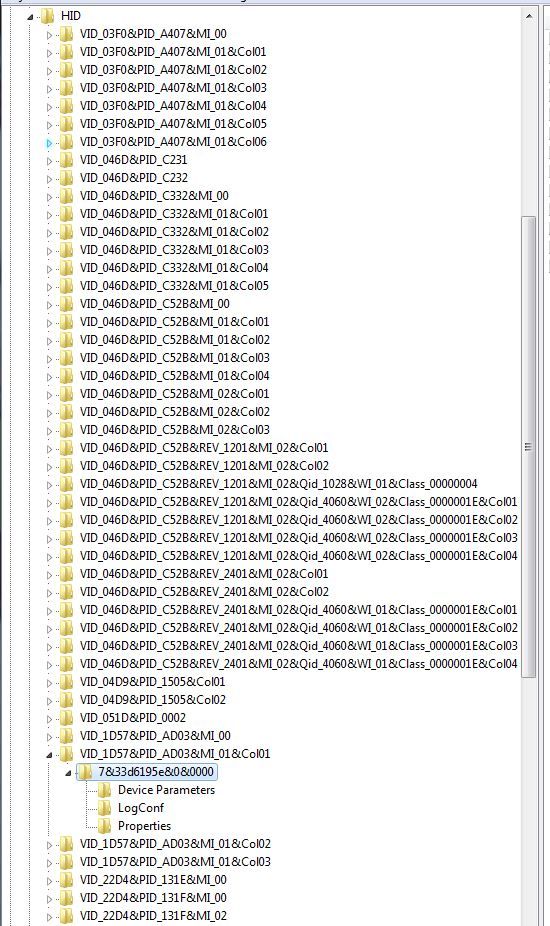This screenshot has width=550, height=926.
Task: Click folder icon of VID_046D&PID_C232
Action: (66, 177)
